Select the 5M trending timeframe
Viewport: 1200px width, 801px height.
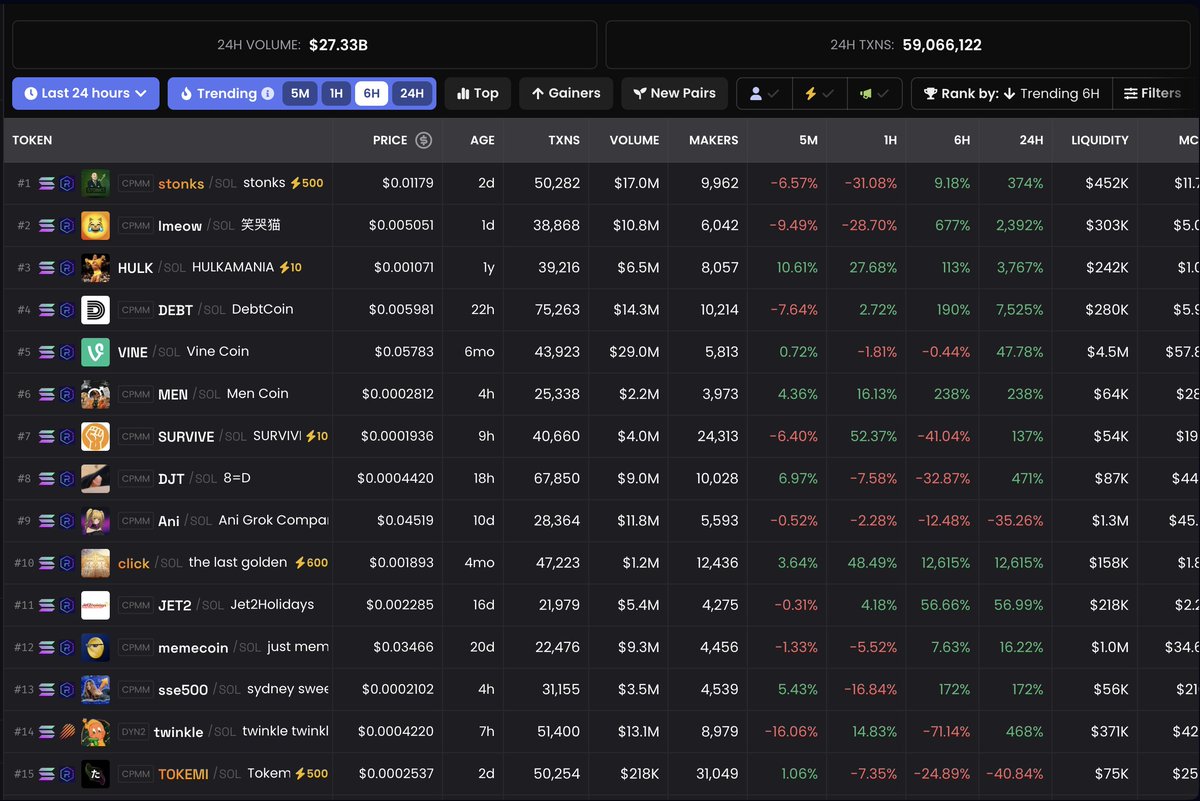click(300, 93)
